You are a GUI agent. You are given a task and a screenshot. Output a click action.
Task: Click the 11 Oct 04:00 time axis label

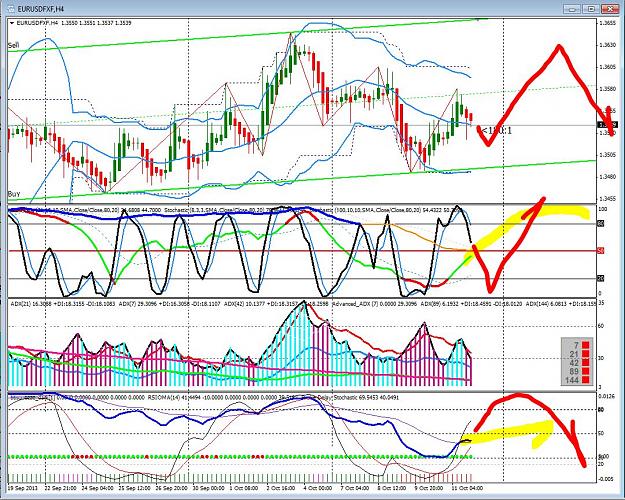click(467, 488)
